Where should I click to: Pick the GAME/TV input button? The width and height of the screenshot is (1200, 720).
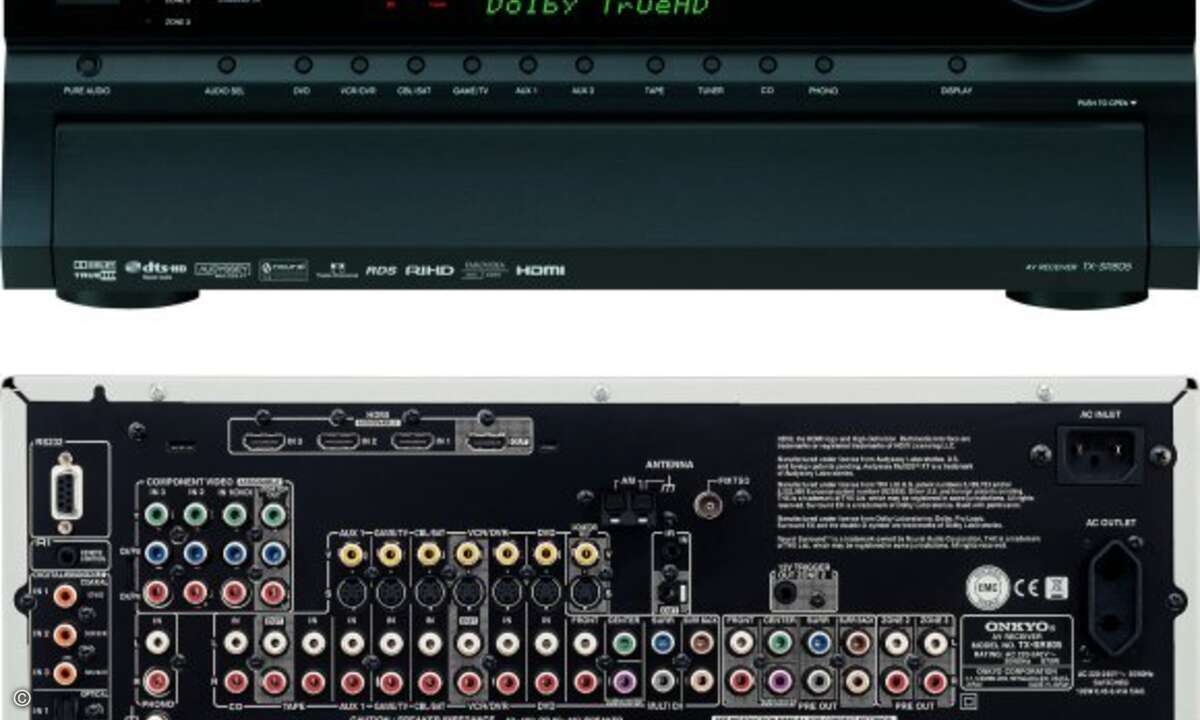[x=472, y=65]
